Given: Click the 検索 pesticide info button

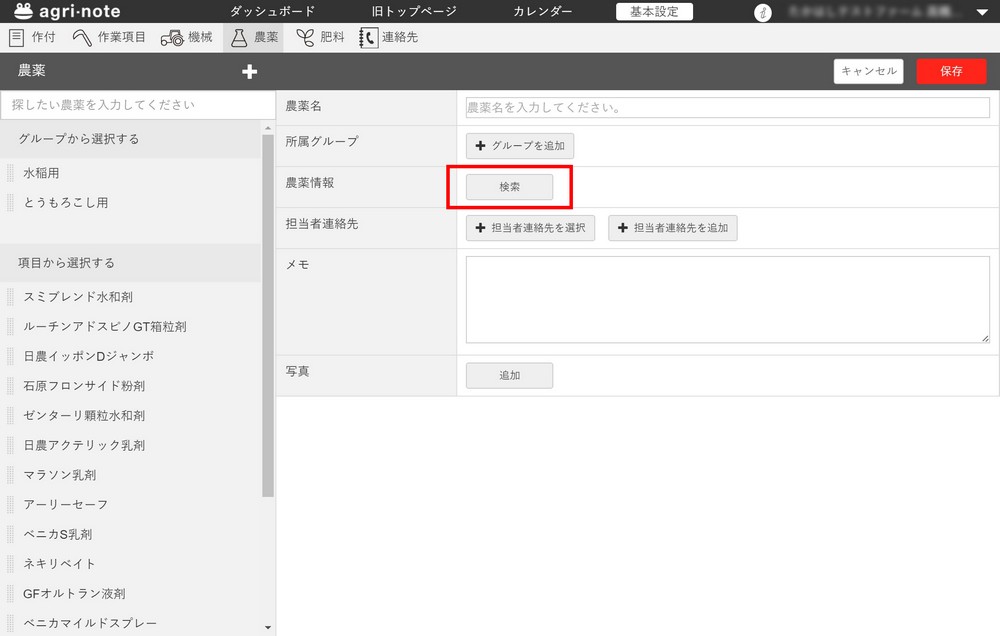Looking at the screenshot, I should (x=509, y=187).
